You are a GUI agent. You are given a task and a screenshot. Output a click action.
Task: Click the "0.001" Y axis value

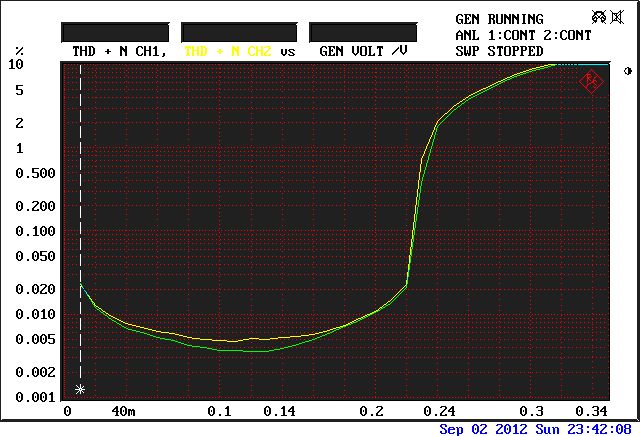coord(36,397)
